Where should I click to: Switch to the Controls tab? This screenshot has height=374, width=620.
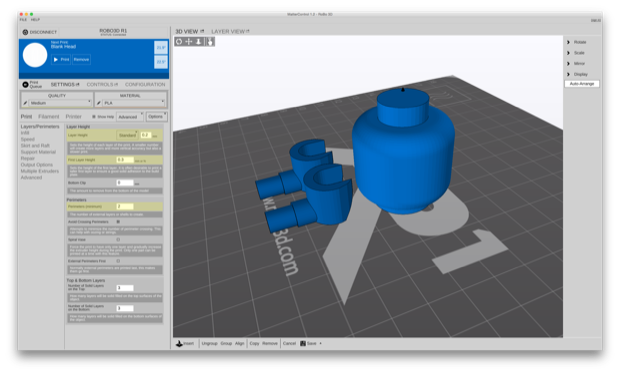[x=100, y=85]
